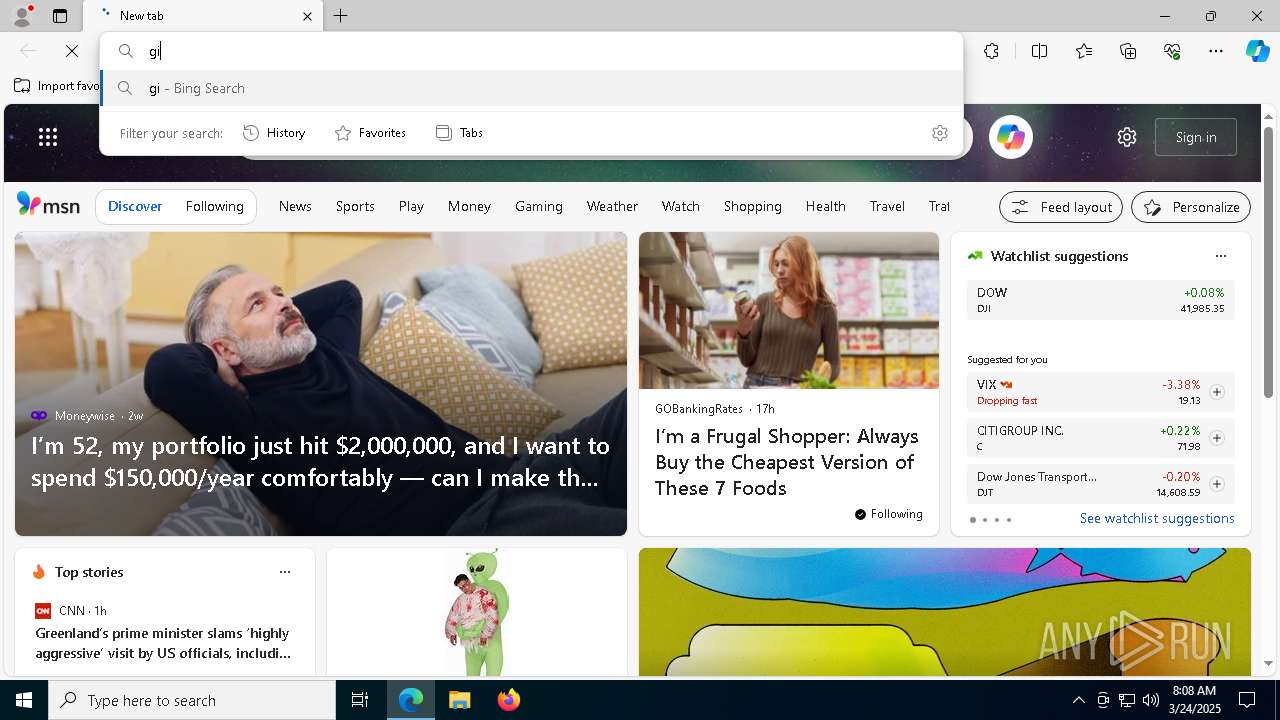Image resolution: width=1280 pixels, height=720 pixels.
Task: Click the page vertical scrollbar
Action: click(1269, 265)
